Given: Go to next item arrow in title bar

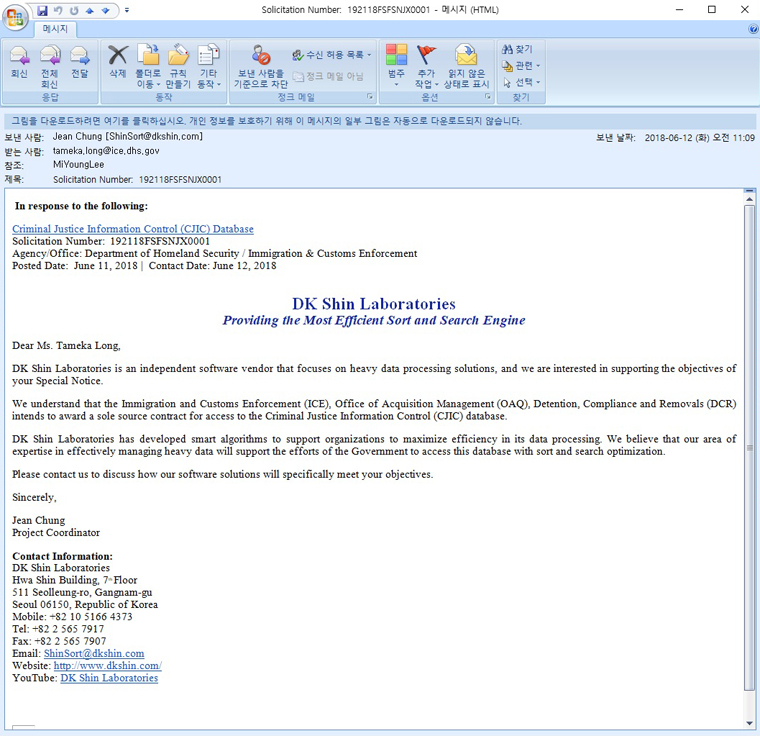Looking at the screenshot, I should tap(105, 10).
